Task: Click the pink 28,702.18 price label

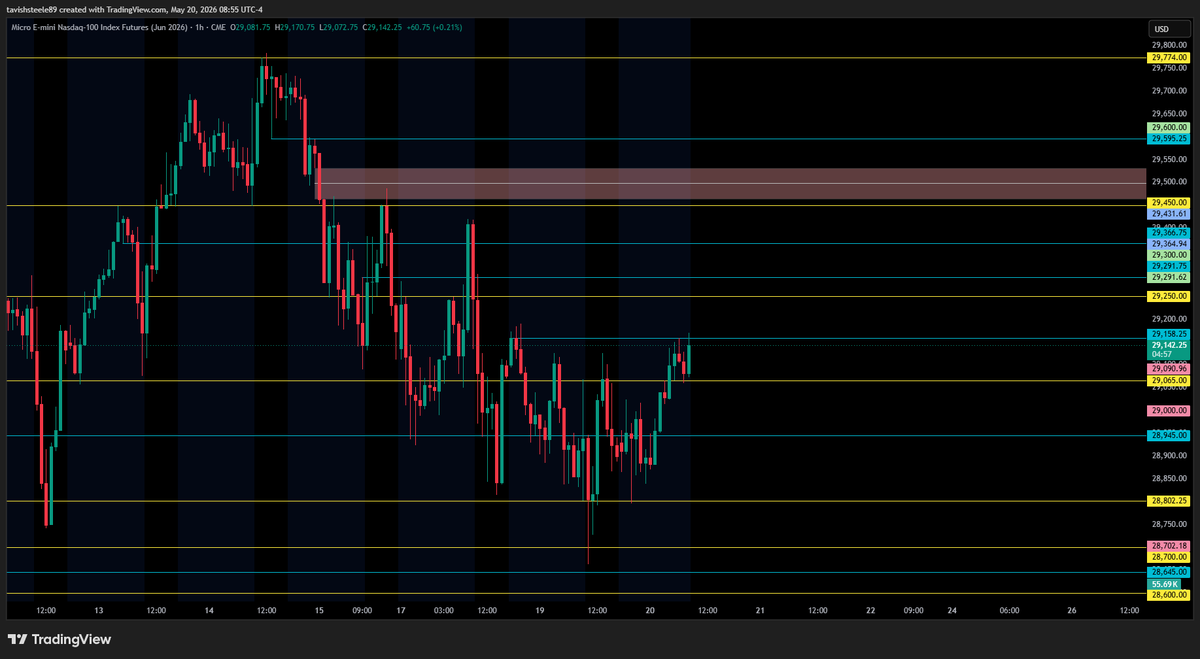Action: [x=1169, y=546]
